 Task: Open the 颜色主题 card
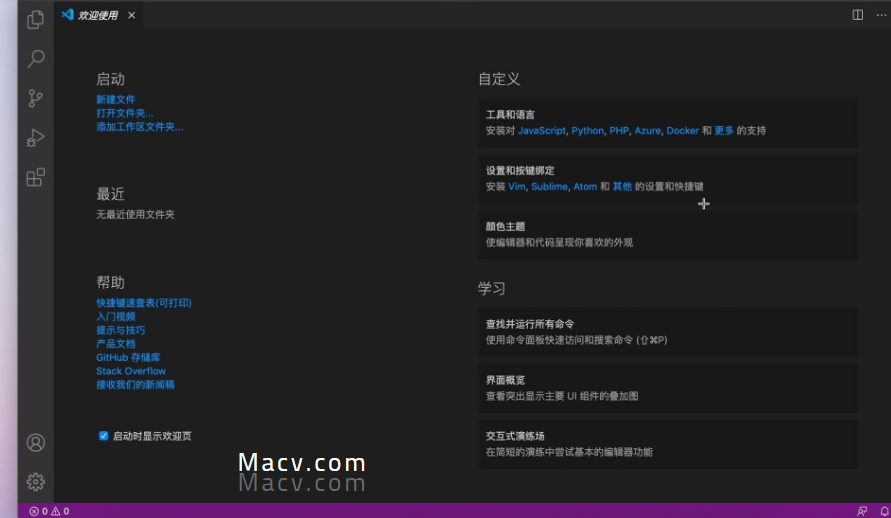pos(668,235)
